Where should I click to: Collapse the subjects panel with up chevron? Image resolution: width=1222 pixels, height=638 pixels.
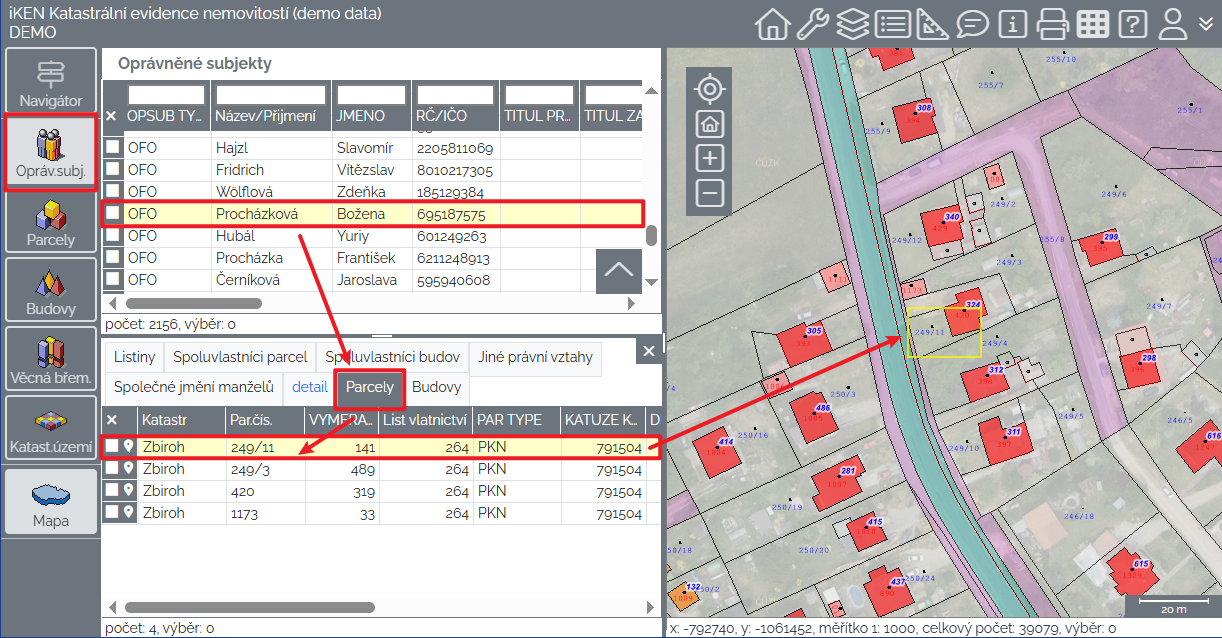[x=619, y=270]
